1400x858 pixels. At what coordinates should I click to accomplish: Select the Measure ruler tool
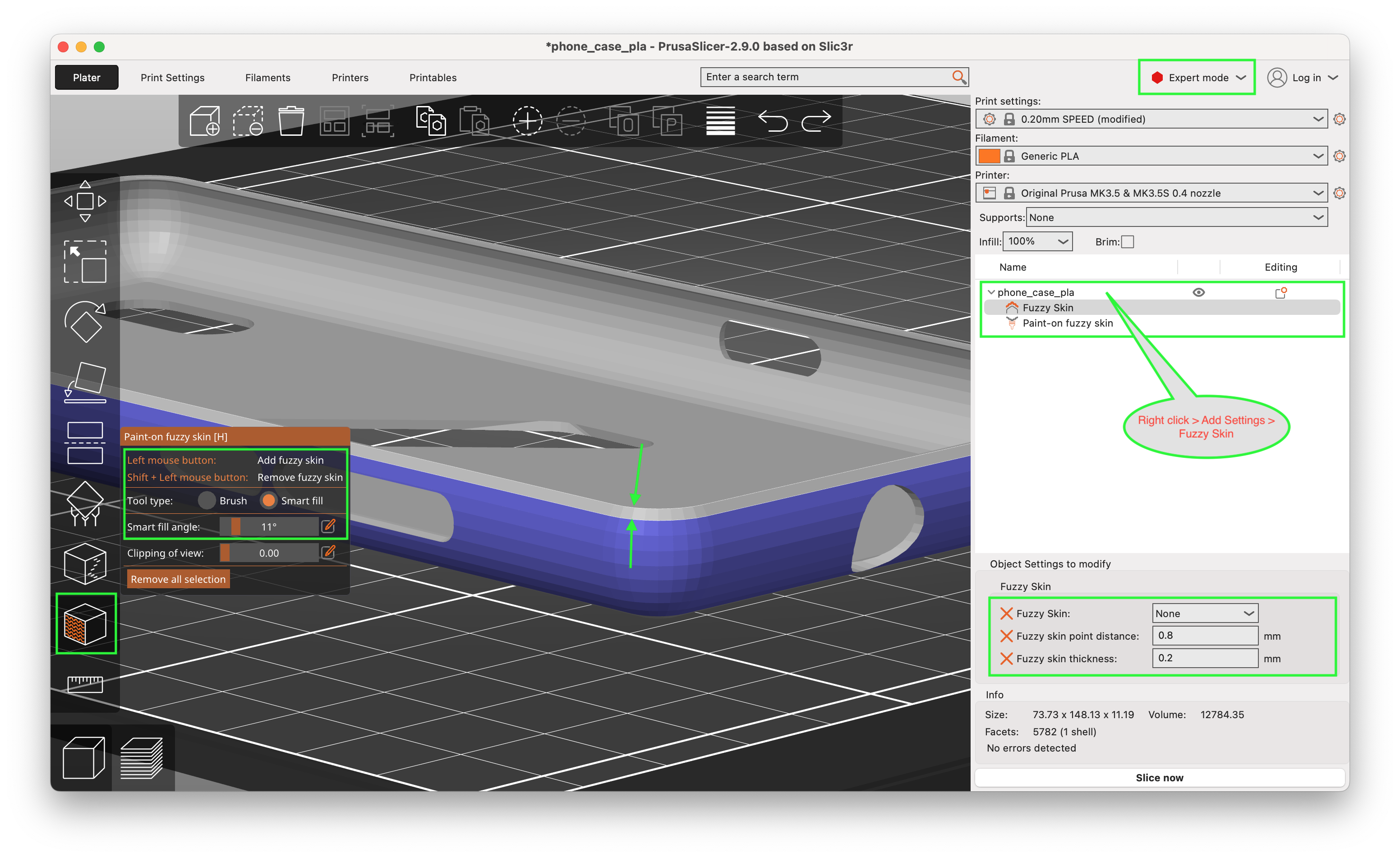click(85, 684)
